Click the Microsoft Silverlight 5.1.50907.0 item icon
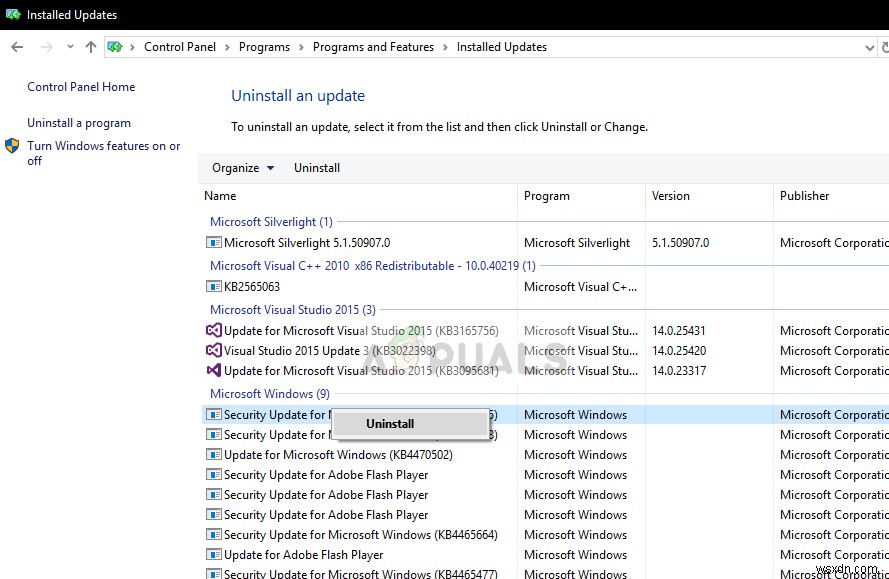Viewport: 889px width, 579px height. tap(213, 243)
